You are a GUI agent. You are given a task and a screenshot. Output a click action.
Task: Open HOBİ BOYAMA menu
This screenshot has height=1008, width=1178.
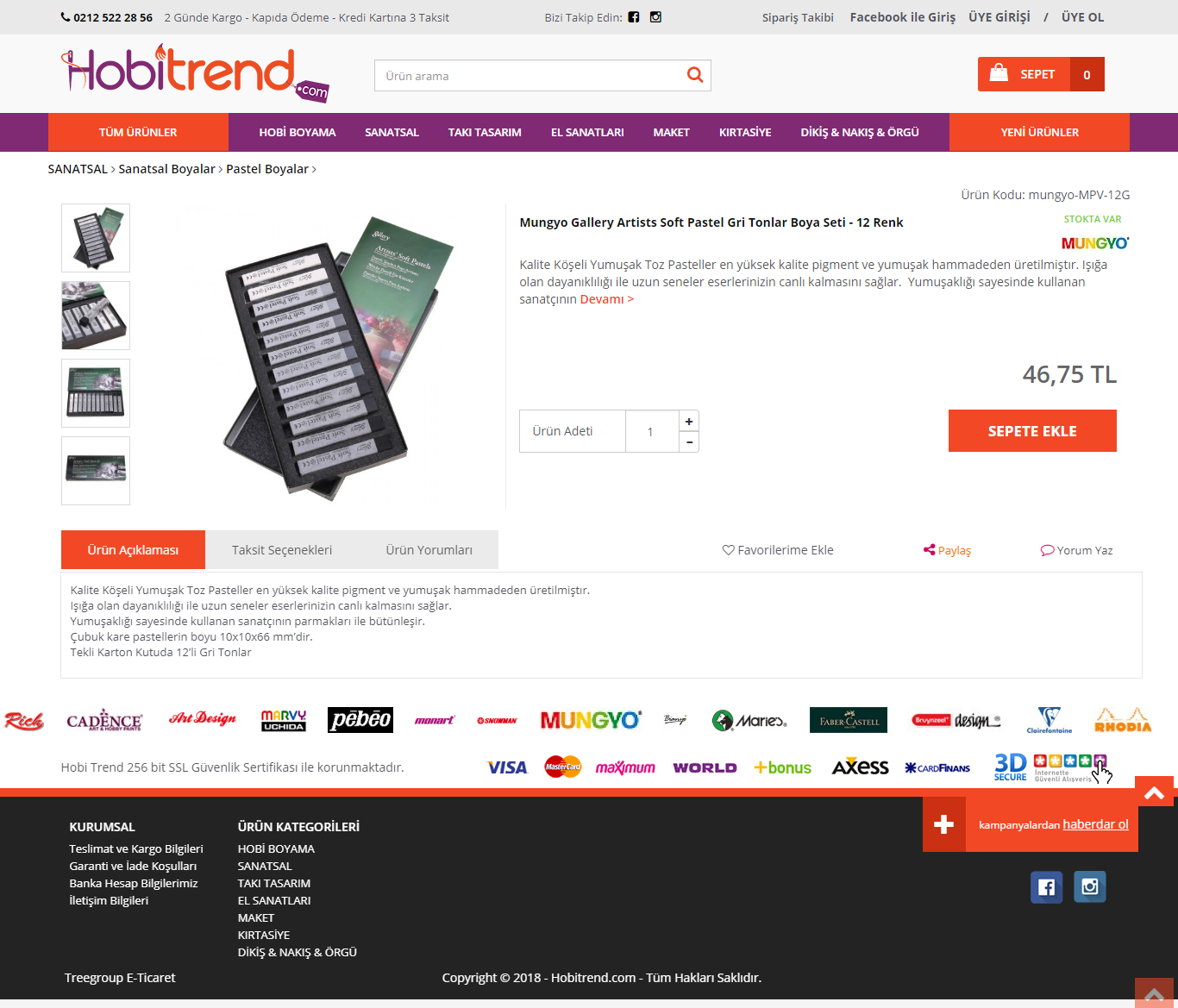pyautogui.click(x=298, y=133)
